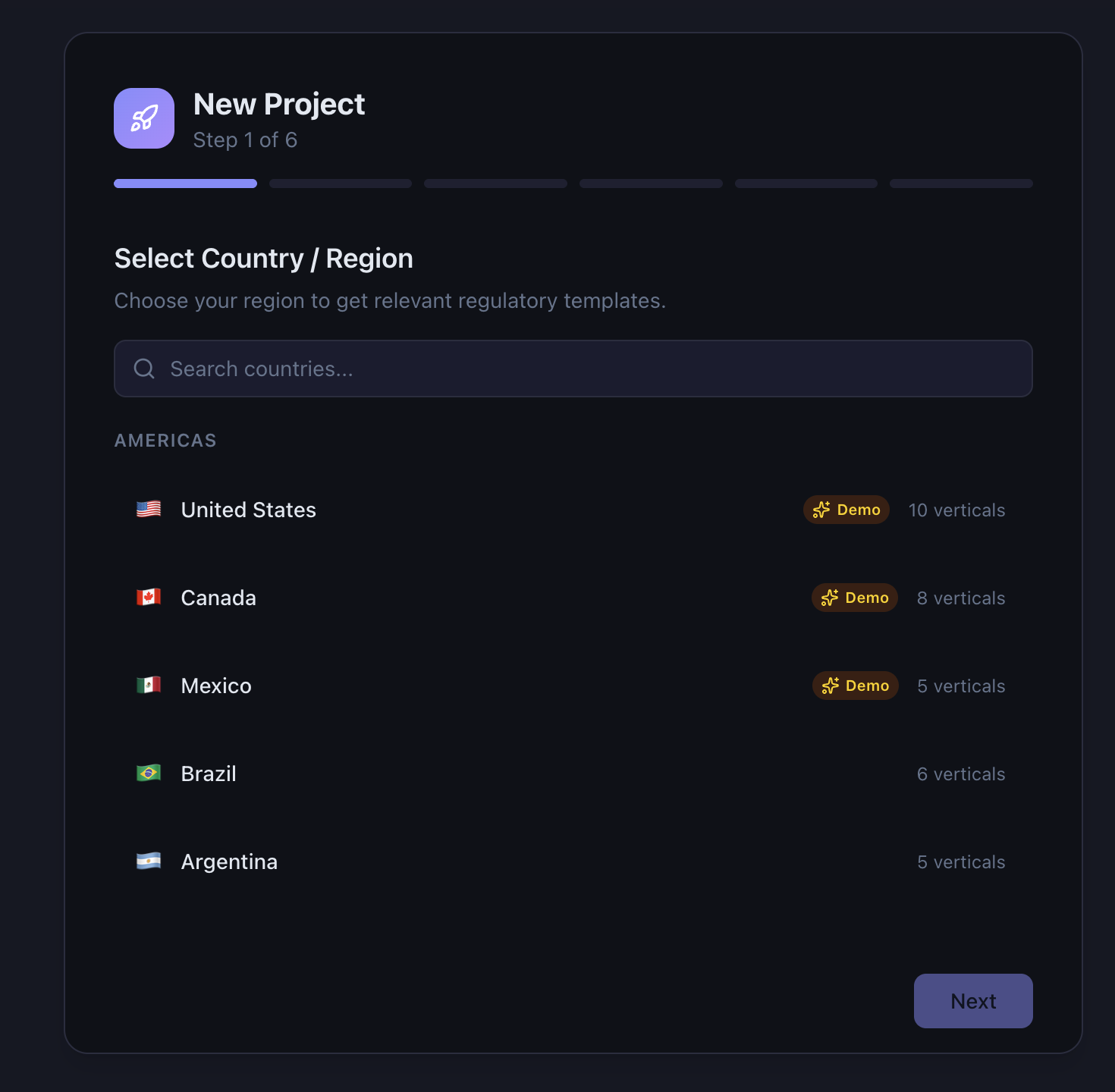This screenshot has height=1092, width=1115.
Task: Click the first step progress bar segment
Action: [185, 184]
